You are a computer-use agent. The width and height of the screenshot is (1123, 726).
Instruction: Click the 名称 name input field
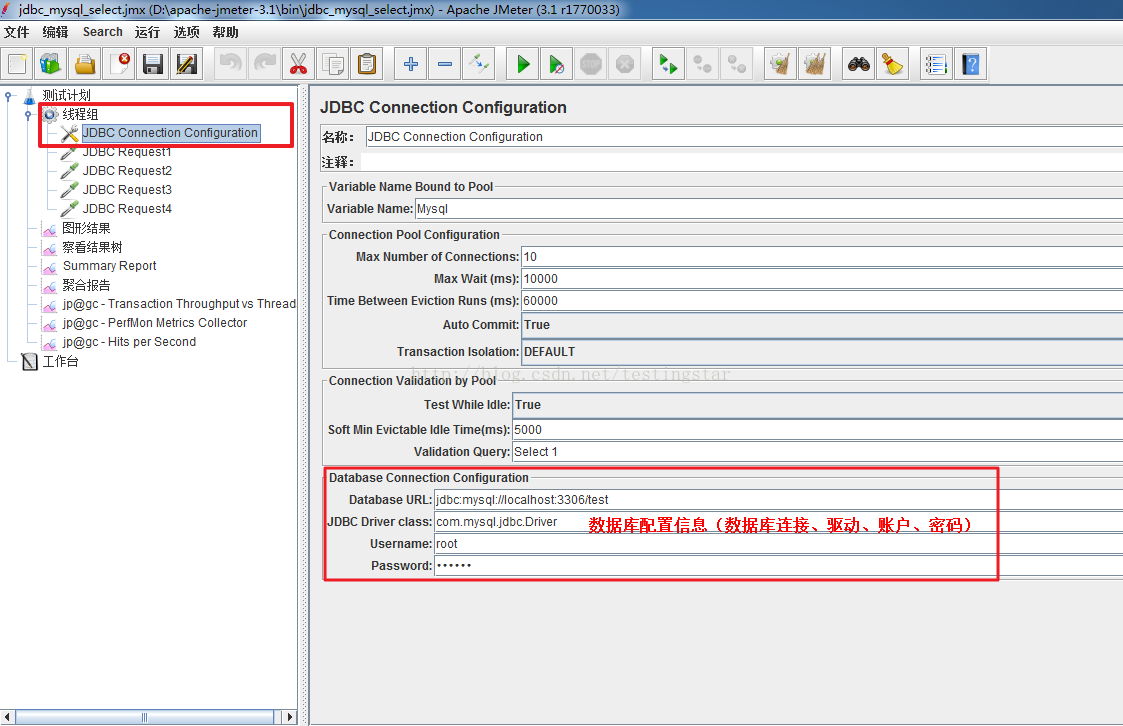[x=744, y=137]
